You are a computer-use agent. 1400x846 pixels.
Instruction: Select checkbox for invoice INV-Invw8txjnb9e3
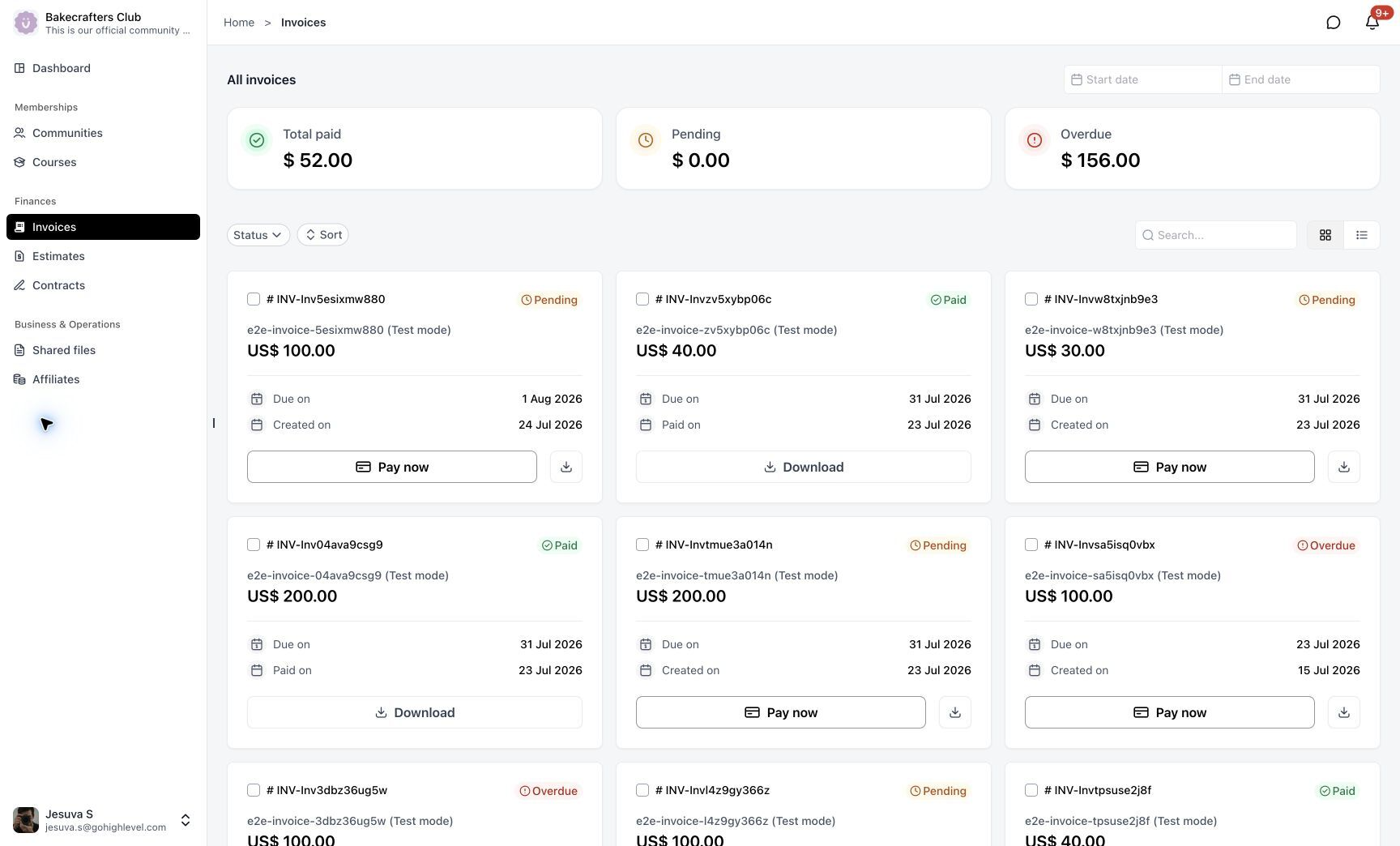pyautogui.click(x=1031, y=299)
